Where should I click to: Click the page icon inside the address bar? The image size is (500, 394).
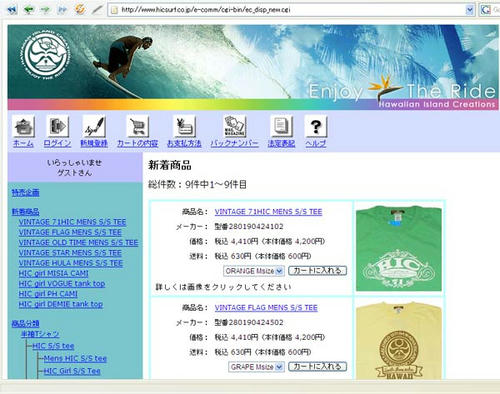tap(114, 10)
